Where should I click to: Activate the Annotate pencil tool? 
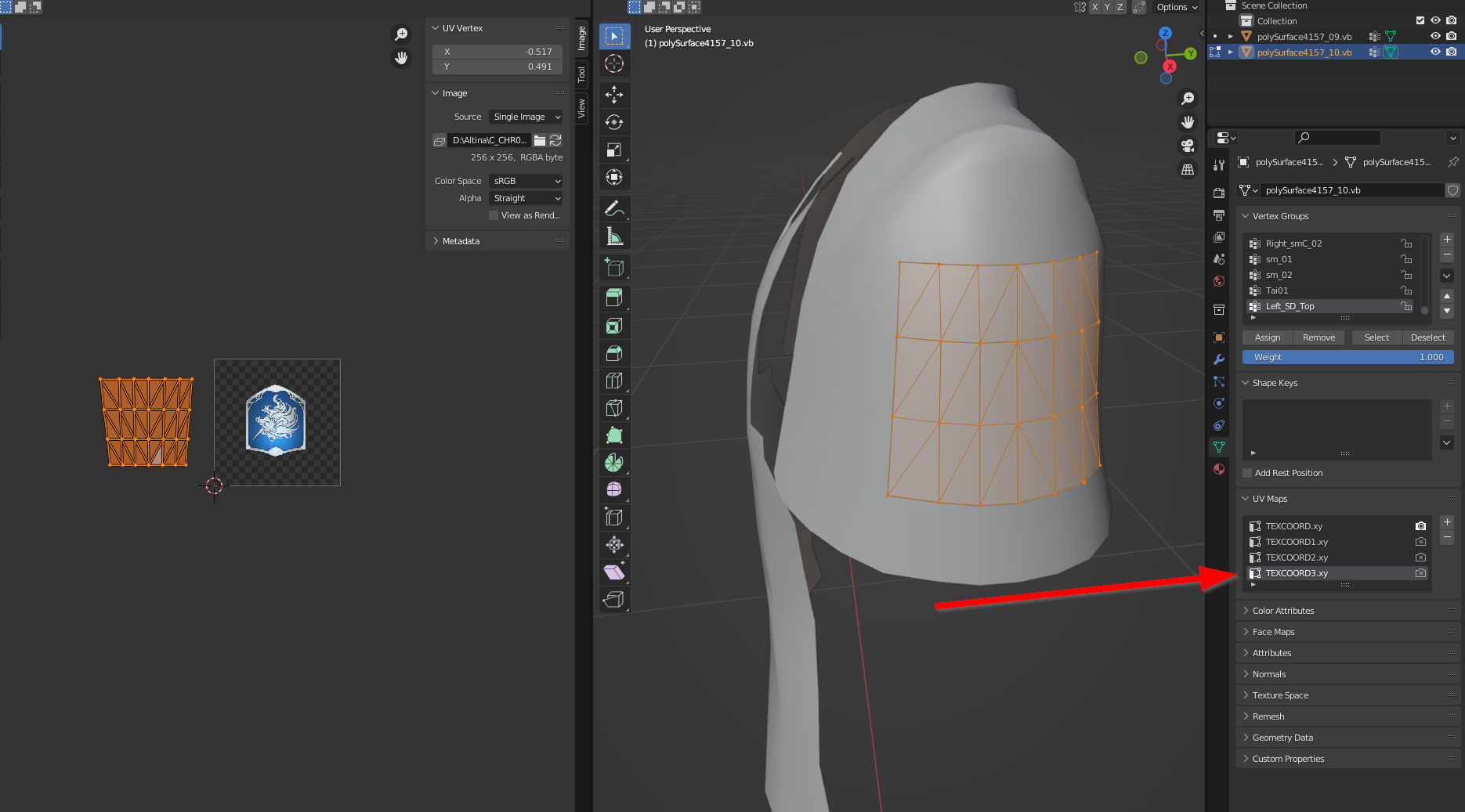coord(614,208)
